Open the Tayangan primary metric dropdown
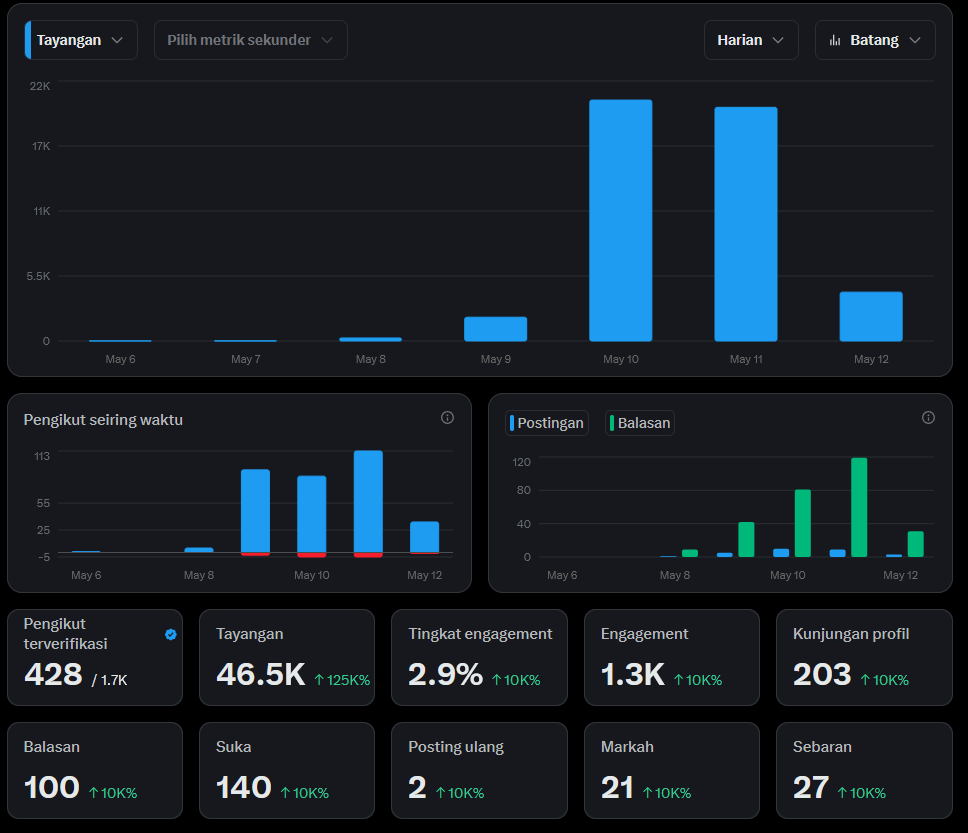This screenshot has width=968, height=833. pos(81,40)
